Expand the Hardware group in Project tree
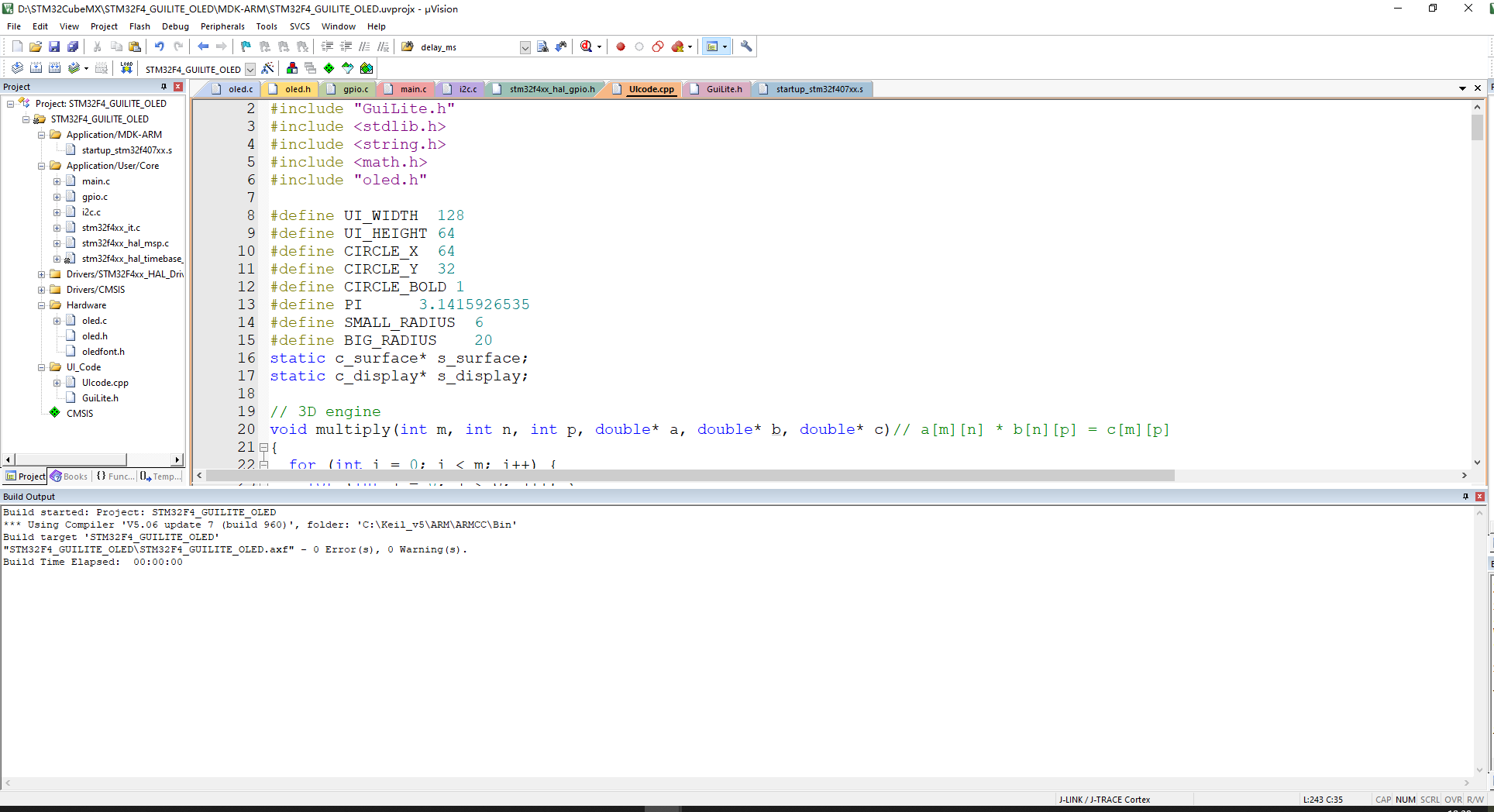The height and width of the screenshot is (812, 1494). [x=41, y=304]
